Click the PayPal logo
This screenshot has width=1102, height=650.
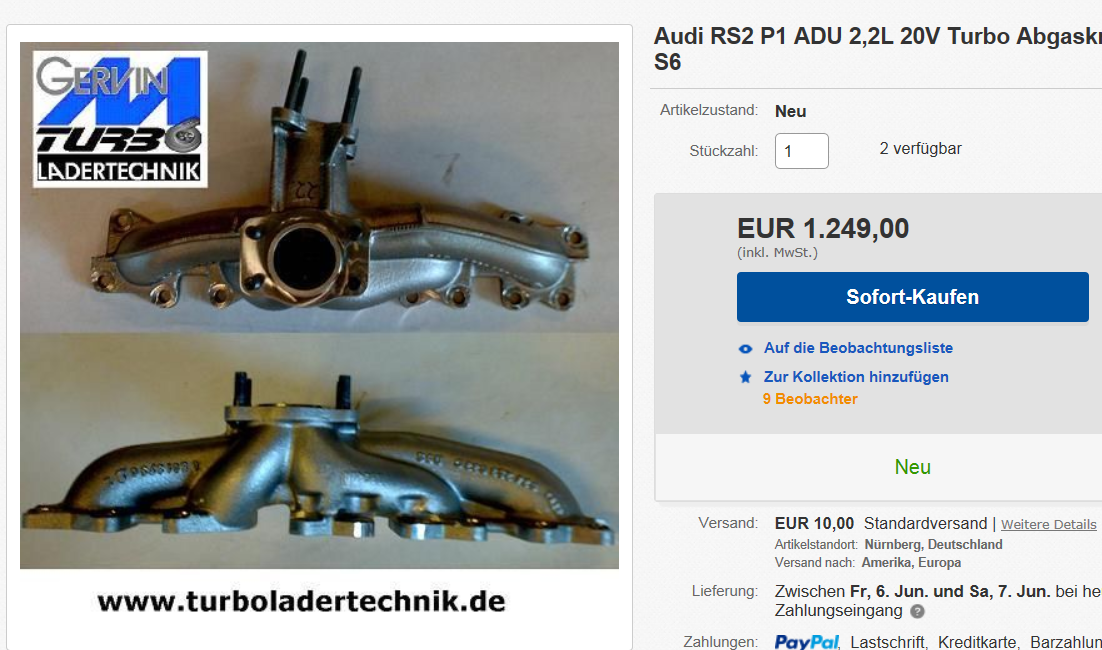point(807,642)
